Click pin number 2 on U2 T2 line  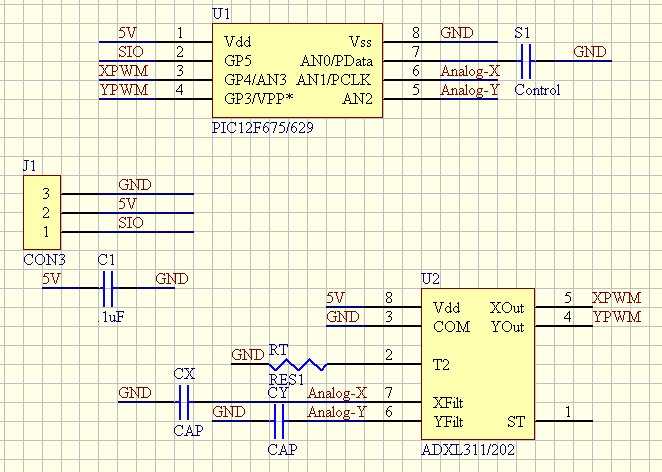coord(389,355)
